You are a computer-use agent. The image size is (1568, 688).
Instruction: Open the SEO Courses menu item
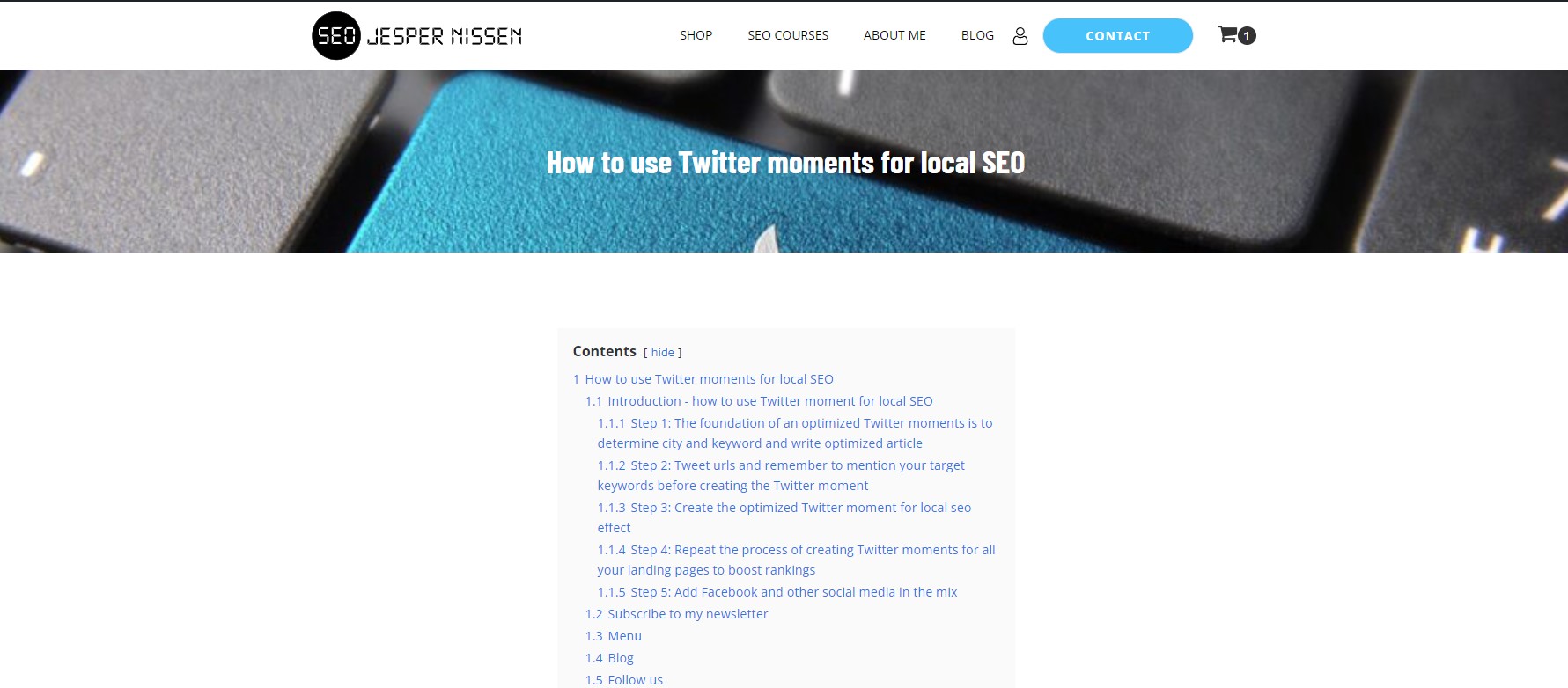point(788,35)
